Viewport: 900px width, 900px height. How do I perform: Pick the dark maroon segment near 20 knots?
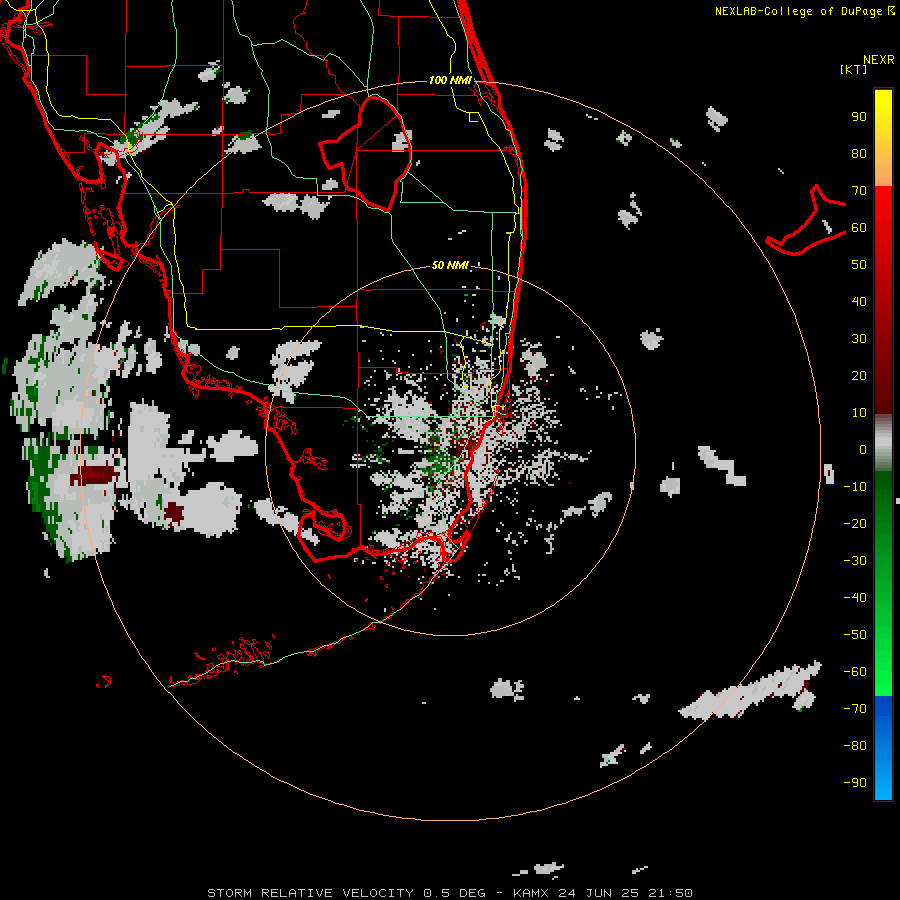click(883, 376)
